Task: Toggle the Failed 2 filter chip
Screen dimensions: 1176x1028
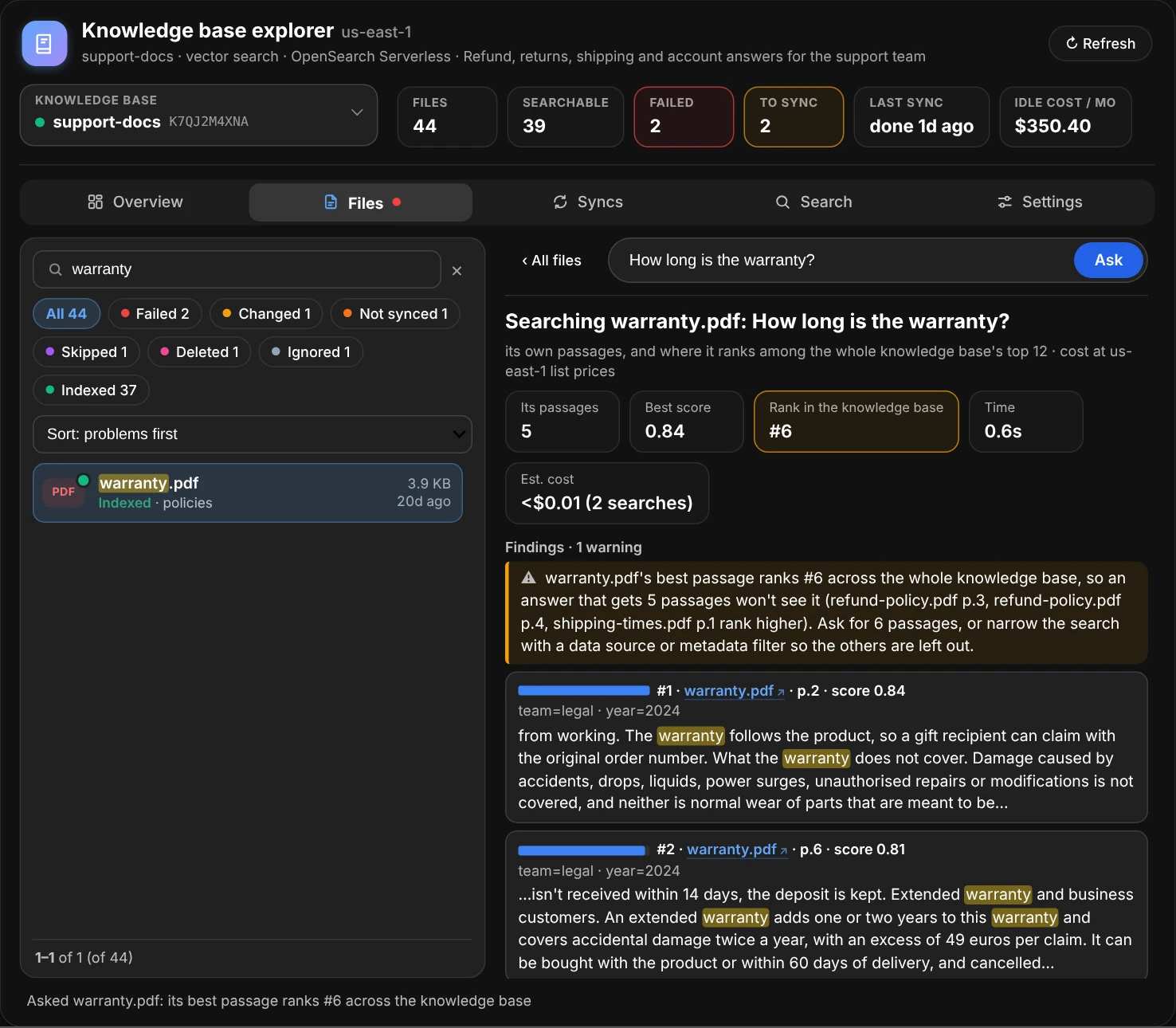Action: (155, 314)
